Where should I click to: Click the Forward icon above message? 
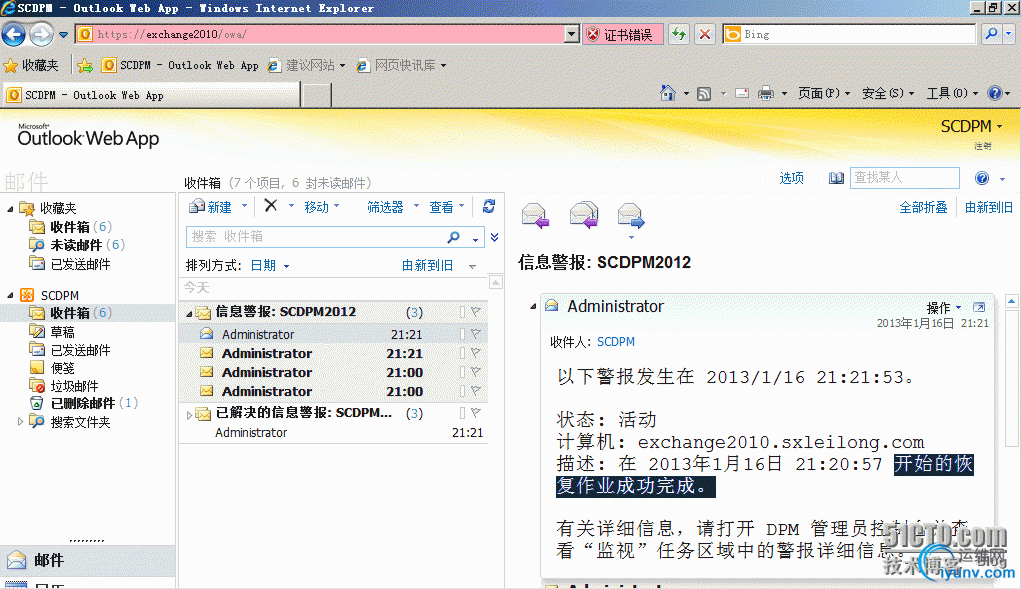pos(631,216)
